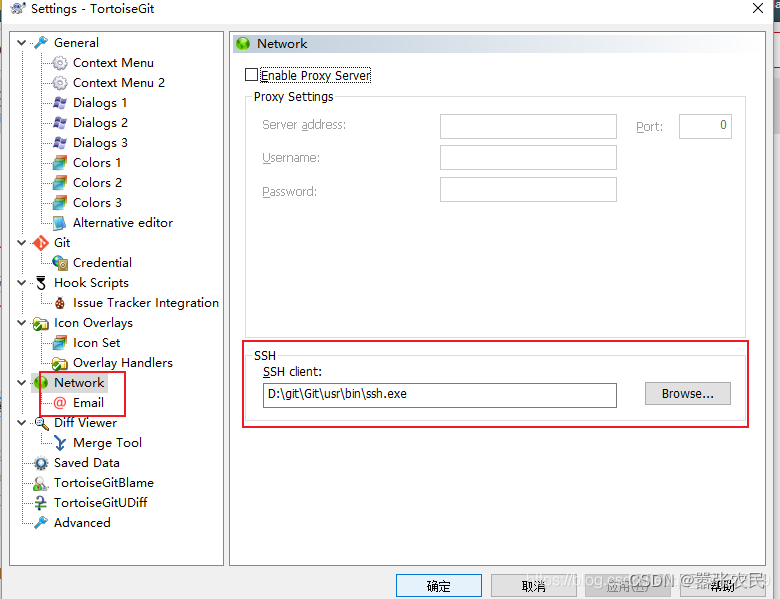Select the Advanced entry text
780x599 pixels.
click(x=82, y=522)
